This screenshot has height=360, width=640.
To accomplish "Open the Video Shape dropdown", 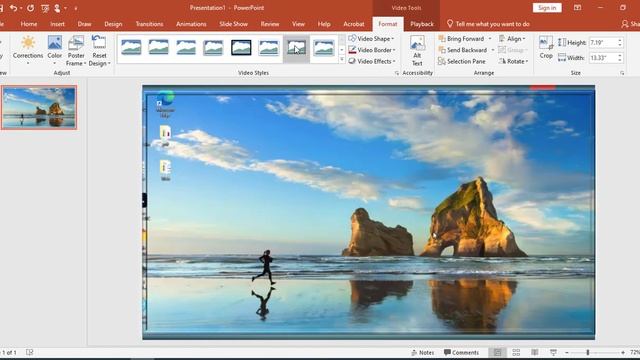I will click(371, 38).
